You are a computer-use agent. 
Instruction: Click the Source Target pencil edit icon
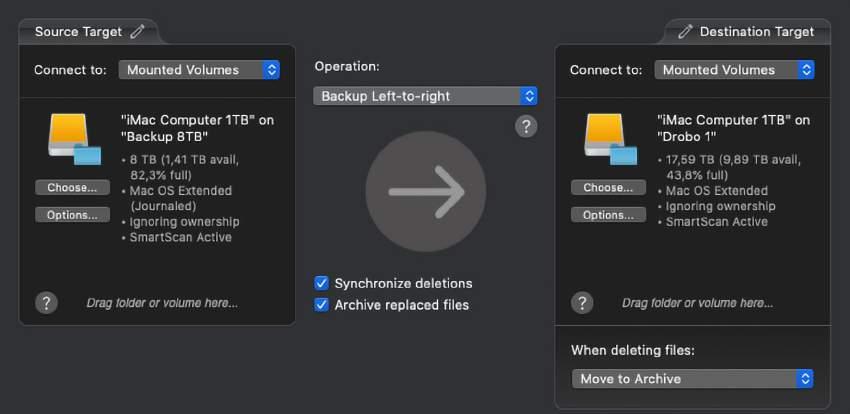(138, 31)
